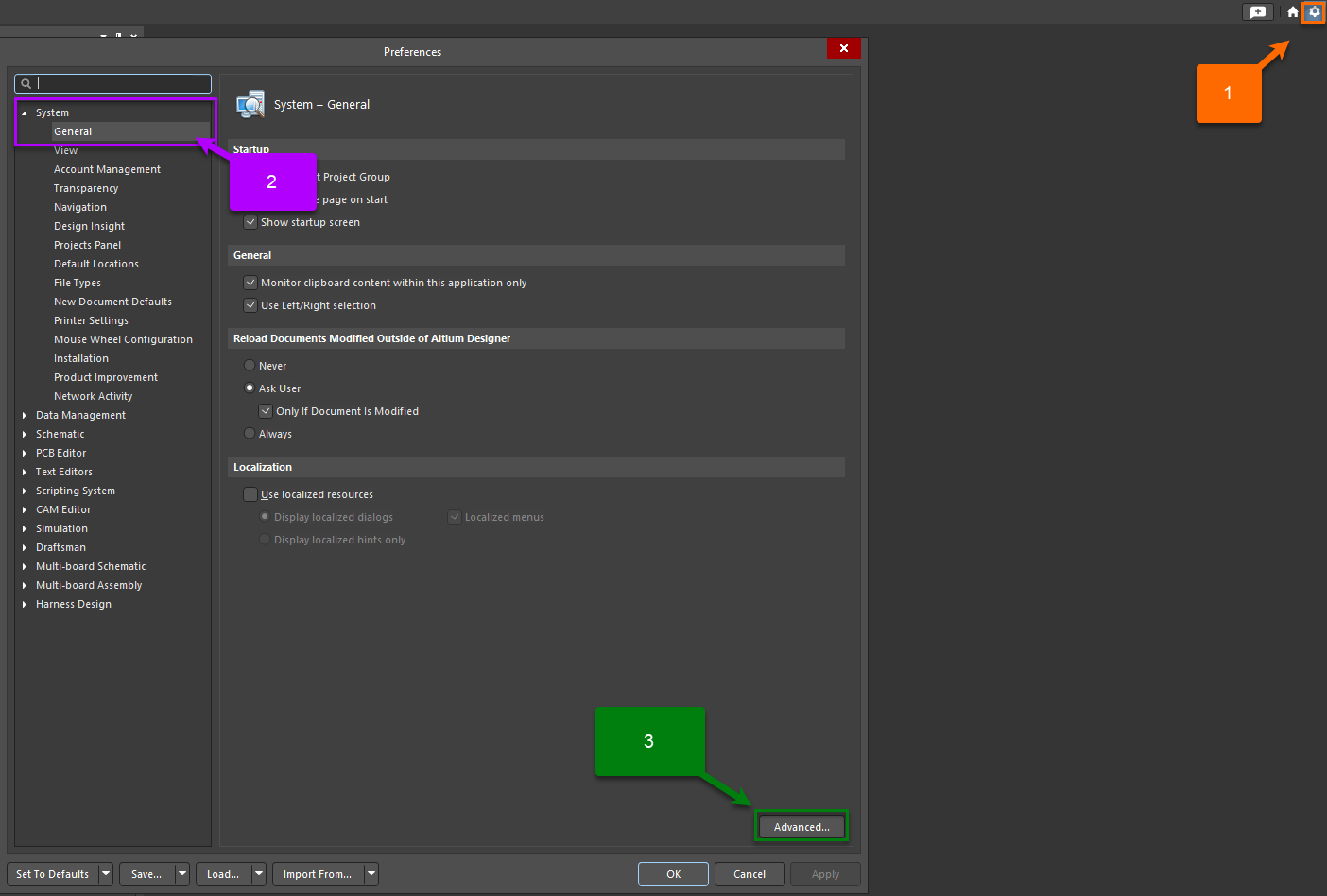Select the Projects Panel page
Screen dimensions: 1327x896
coord(87,246)
